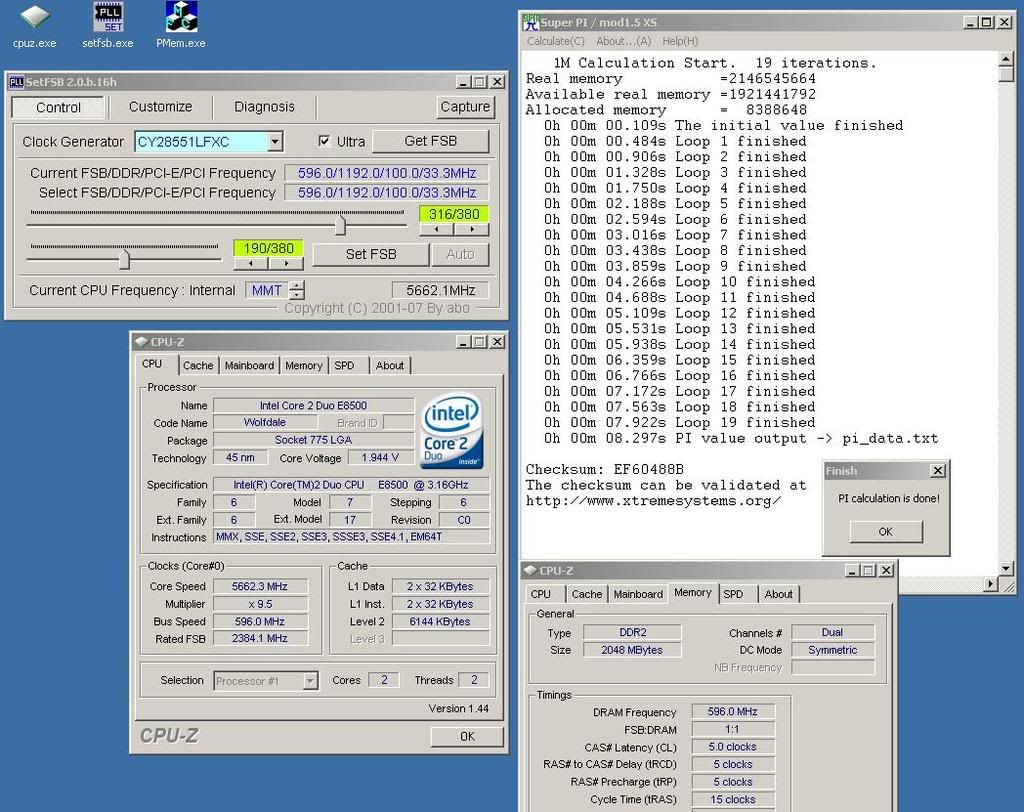
Task: Open the About menu in Super PI
Action: pyautogui.click(x=624, y=41)
